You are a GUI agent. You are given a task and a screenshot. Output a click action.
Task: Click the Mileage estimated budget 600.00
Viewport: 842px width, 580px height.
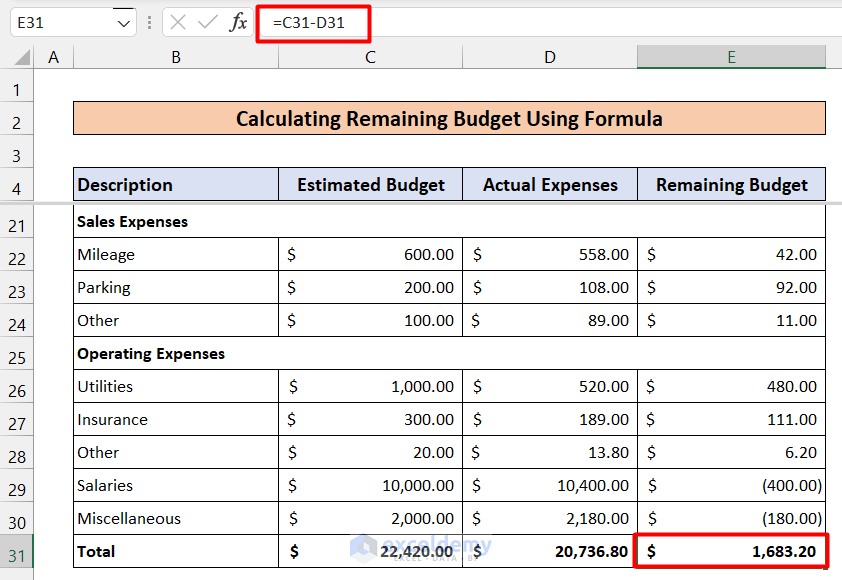(370, 254)
